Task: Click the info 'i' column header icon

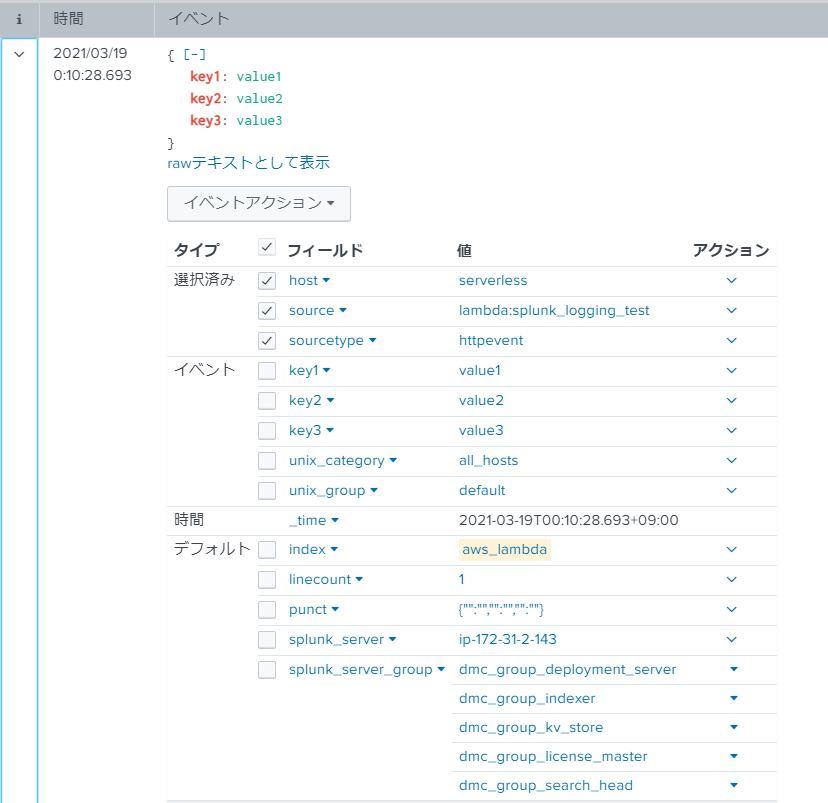Action: coord(19,20)
